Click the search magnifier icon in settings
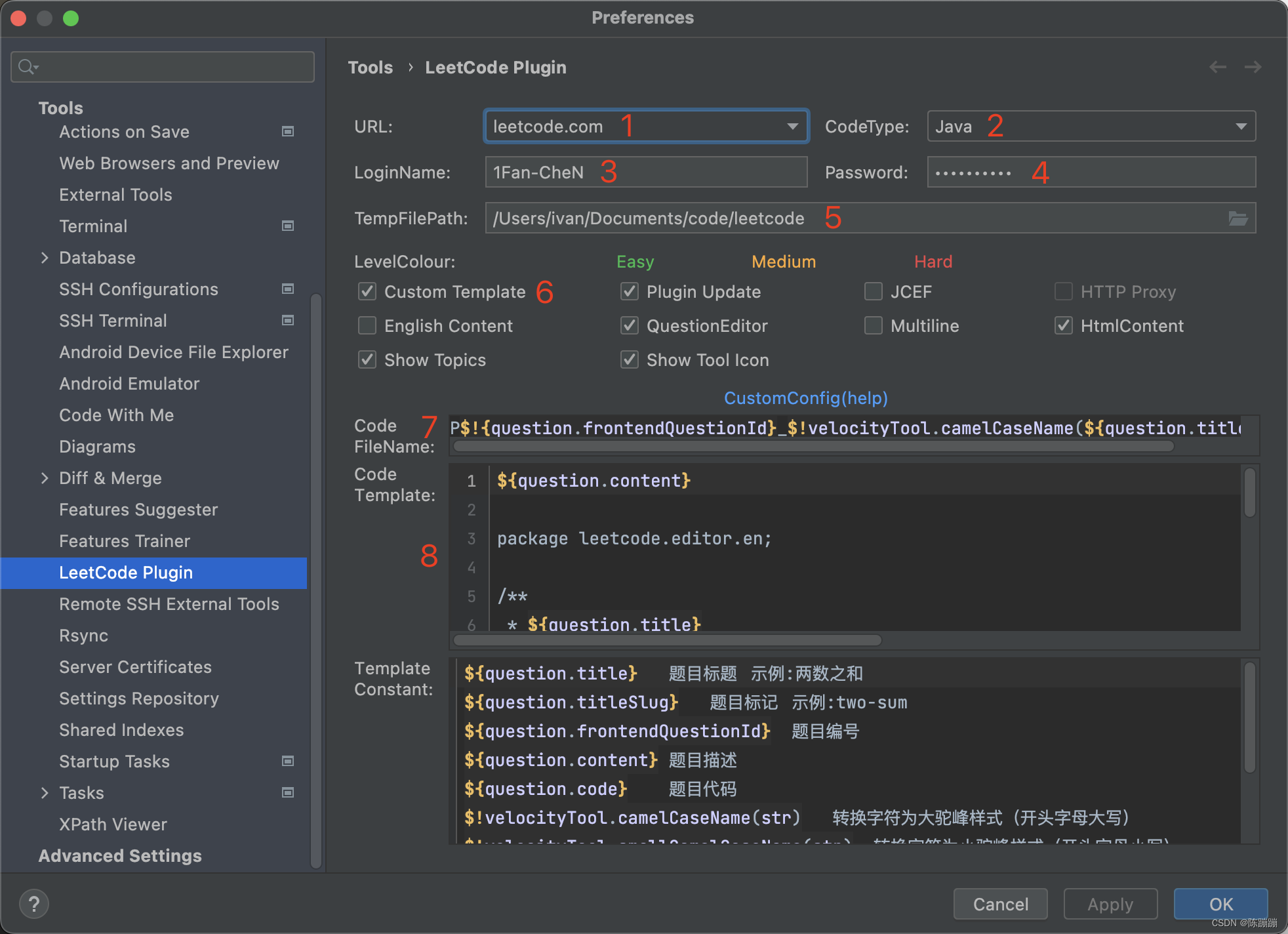Screen dimensions: 1288x934 (28, 67)
